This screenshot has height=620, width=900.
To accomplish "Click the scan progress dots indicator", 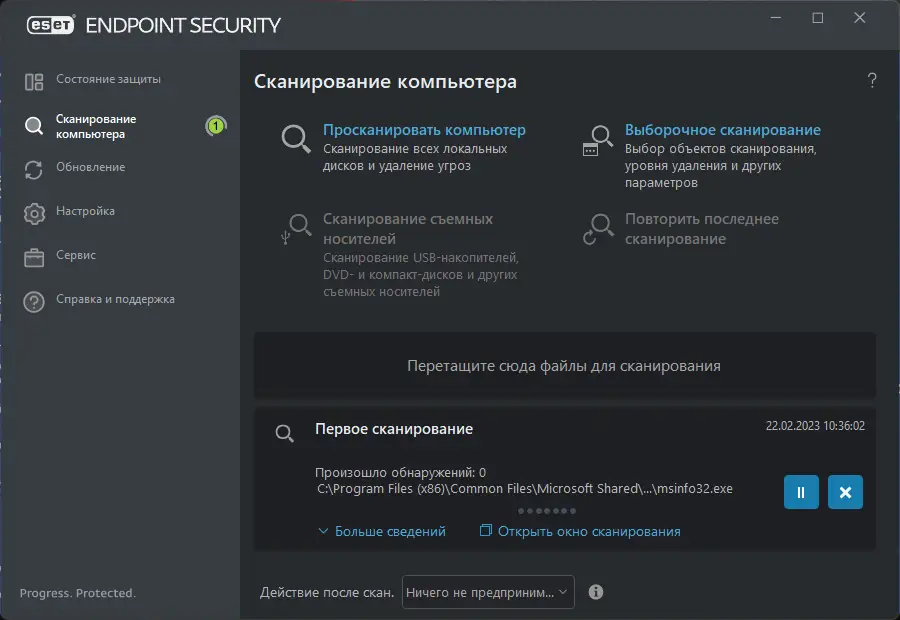I will [x=547, y=511].
